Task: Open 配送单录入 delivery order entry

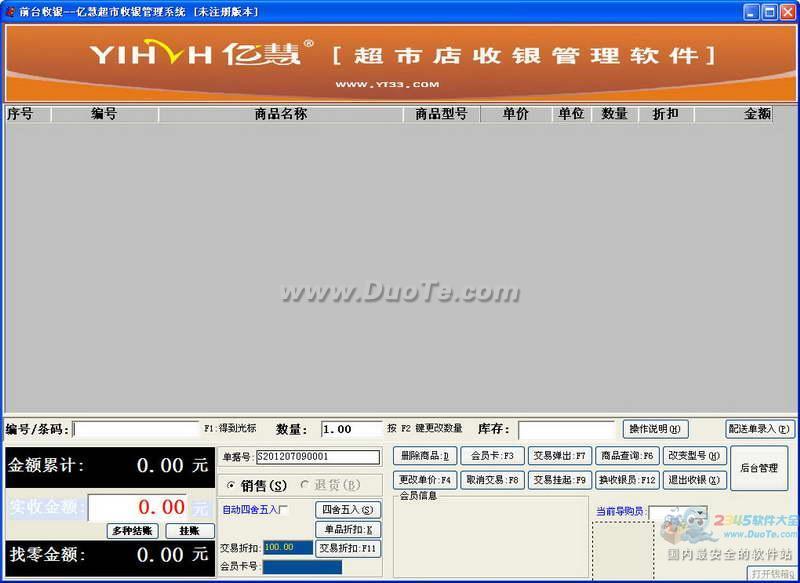Action: tap(759, 429)
